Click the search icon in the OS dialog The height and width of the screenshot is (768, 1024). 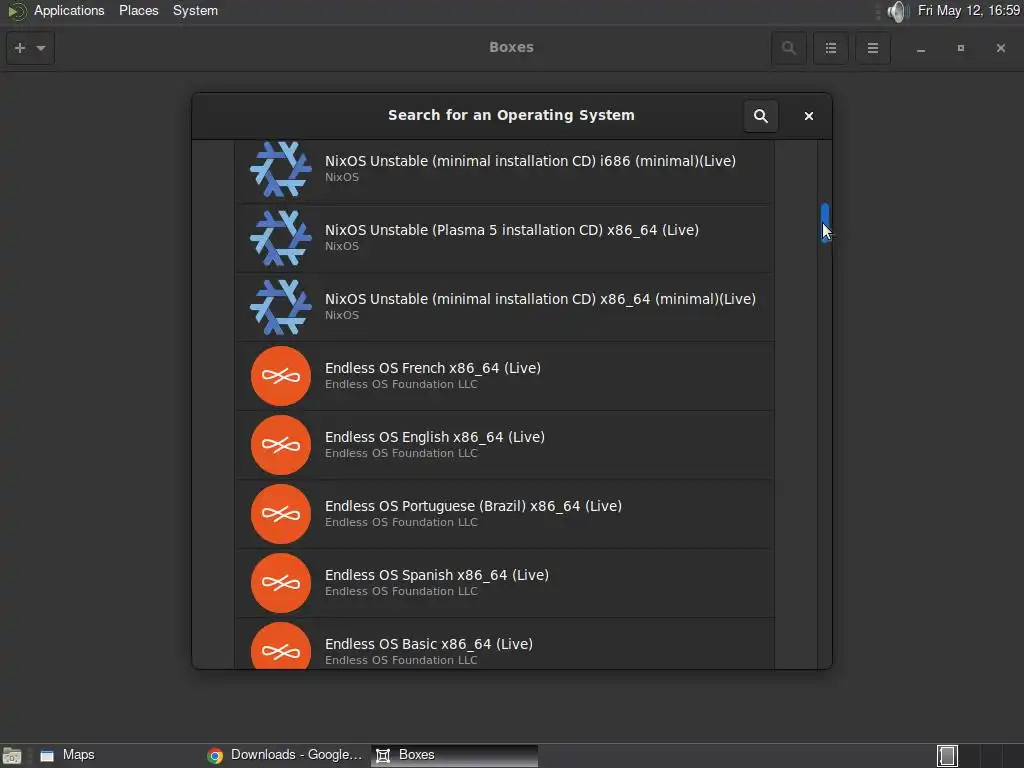761,116
